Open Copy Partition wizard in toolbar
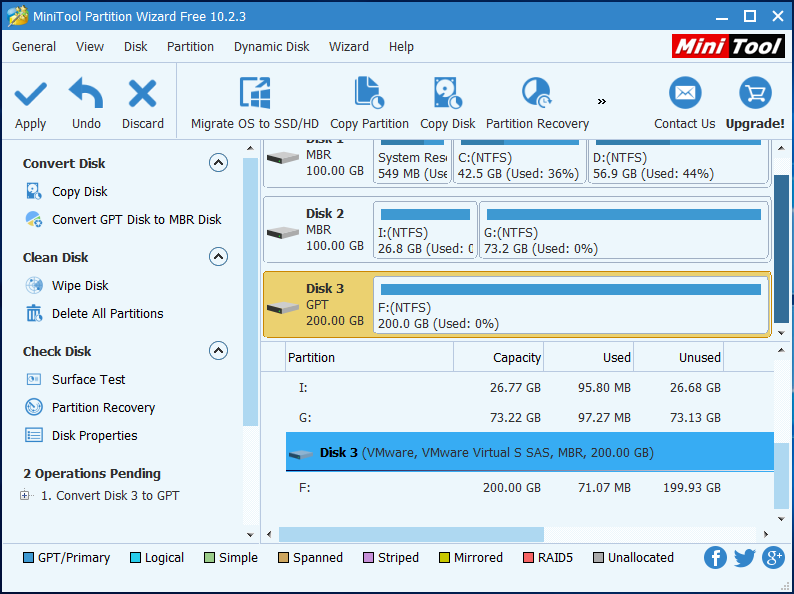The height and width of the screenshot is (594, 794). [x=369, y=104]
